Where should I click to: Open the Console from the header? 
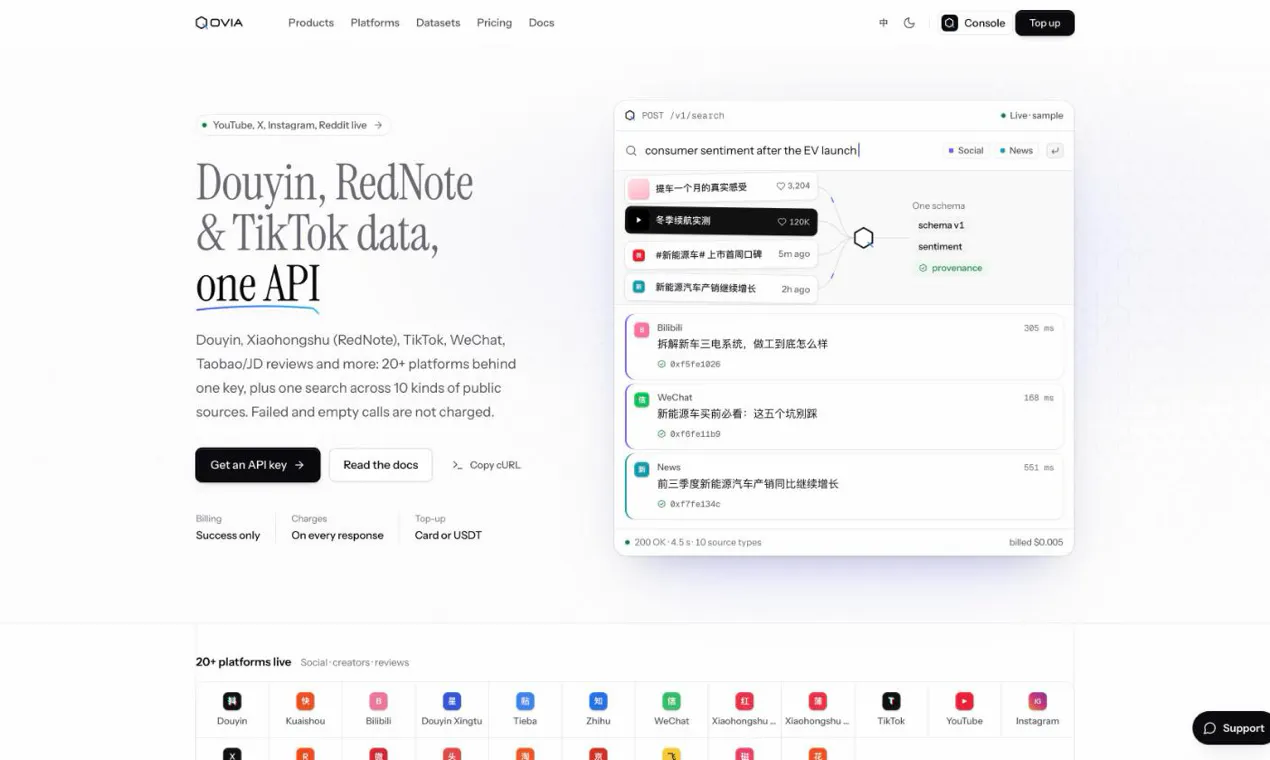pos(973,23)
